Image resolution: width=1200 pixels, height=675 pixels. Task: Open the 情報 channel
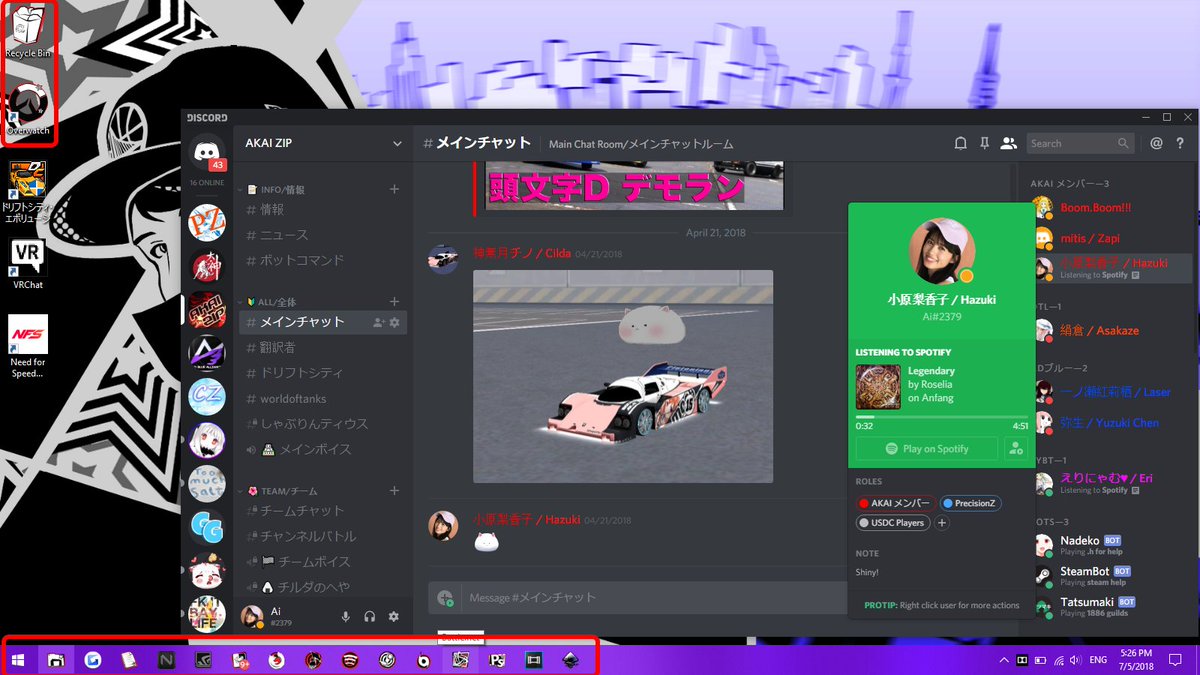[323, 210]
